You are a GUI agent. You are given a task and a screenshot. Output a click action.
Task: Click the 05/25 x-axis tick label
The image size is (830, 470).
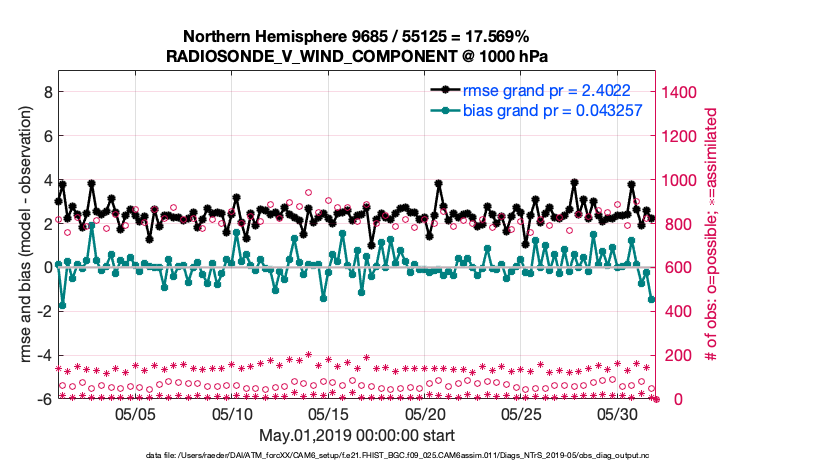(522, 413)
